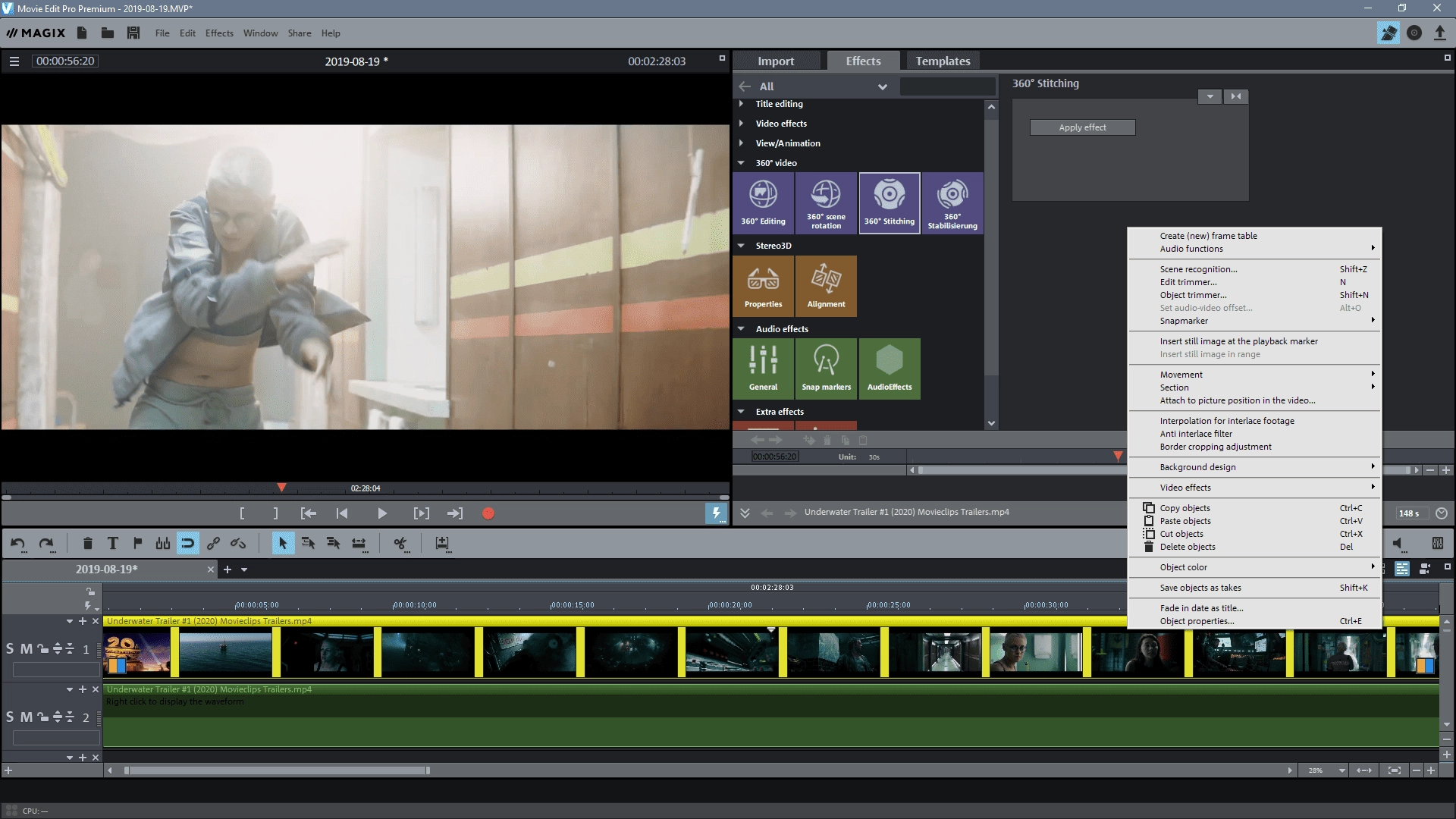Click Play in the preview monitor
1456x819 pixels.
(x=381, y=513)
